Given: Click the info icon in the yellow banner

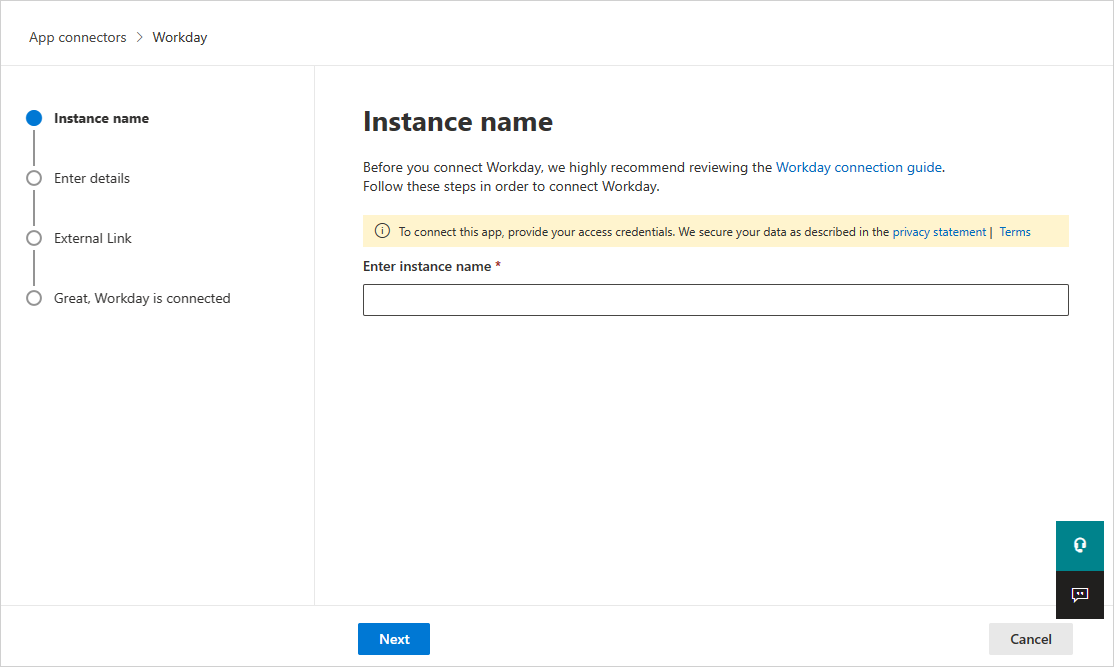Looking at the screenshot, I should pyautogui.click(x=382, y=230).
